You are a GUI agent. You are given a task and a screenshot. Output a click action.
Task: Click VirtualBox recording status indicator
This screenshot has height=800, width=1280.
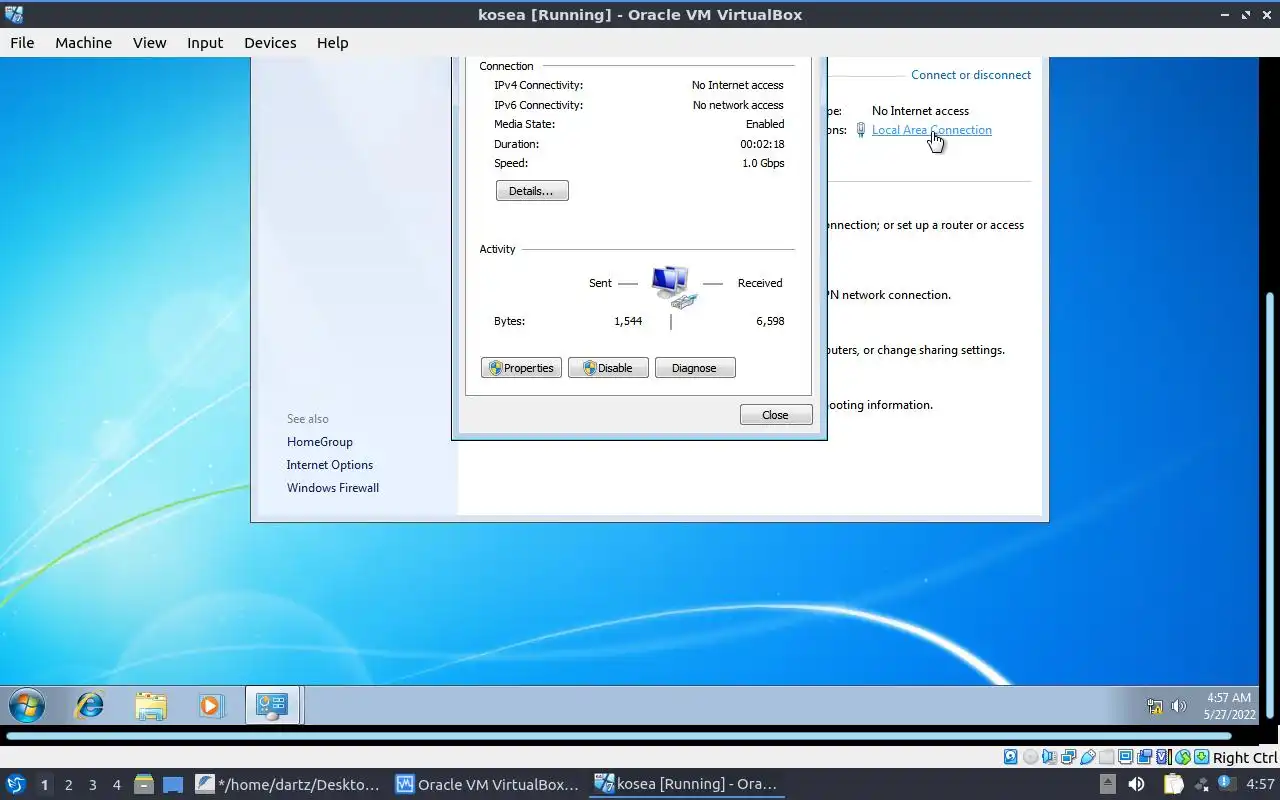tap(1144, 757)
